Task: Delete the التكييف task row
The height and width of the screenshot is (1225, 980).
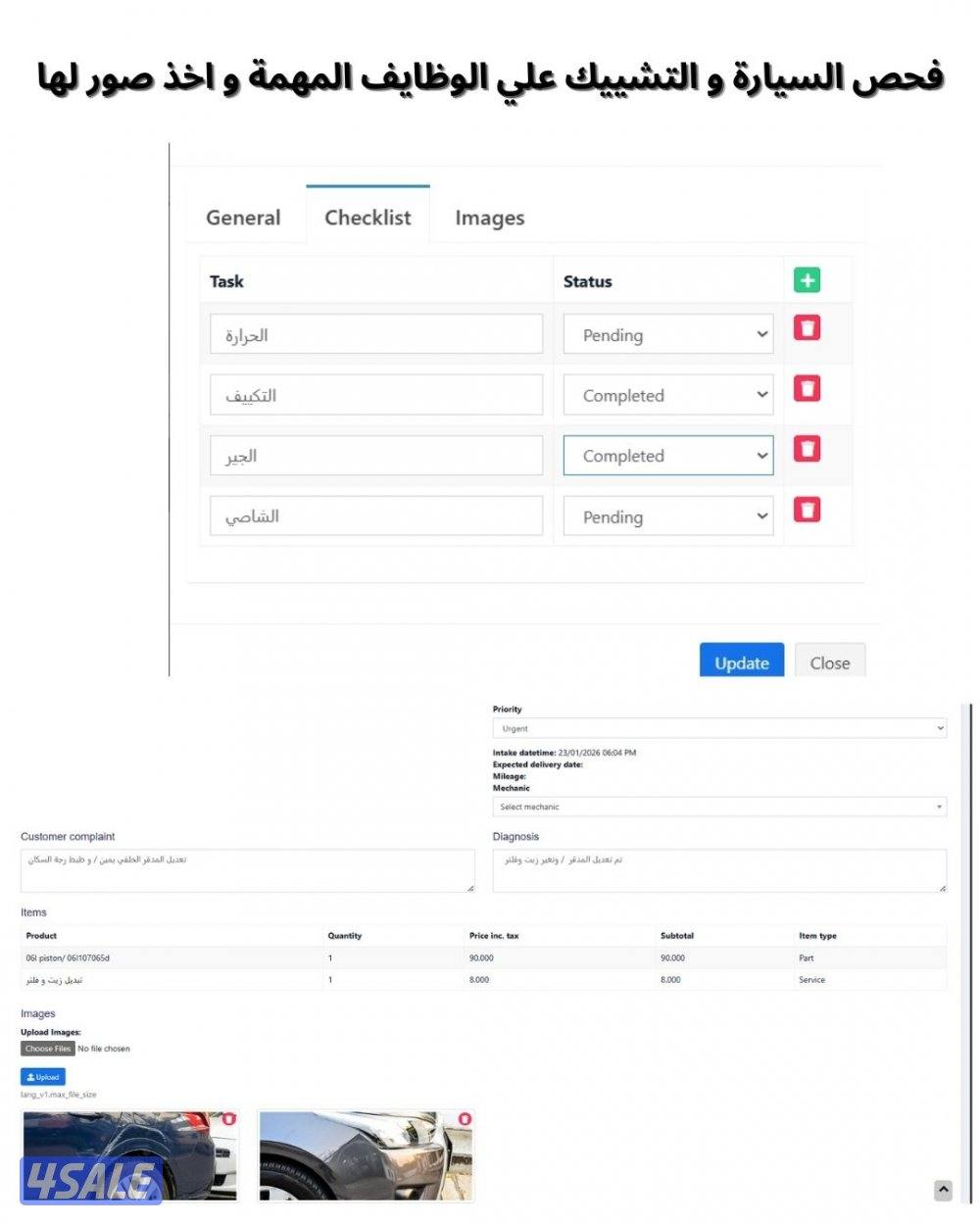Action: click(807, 389)
